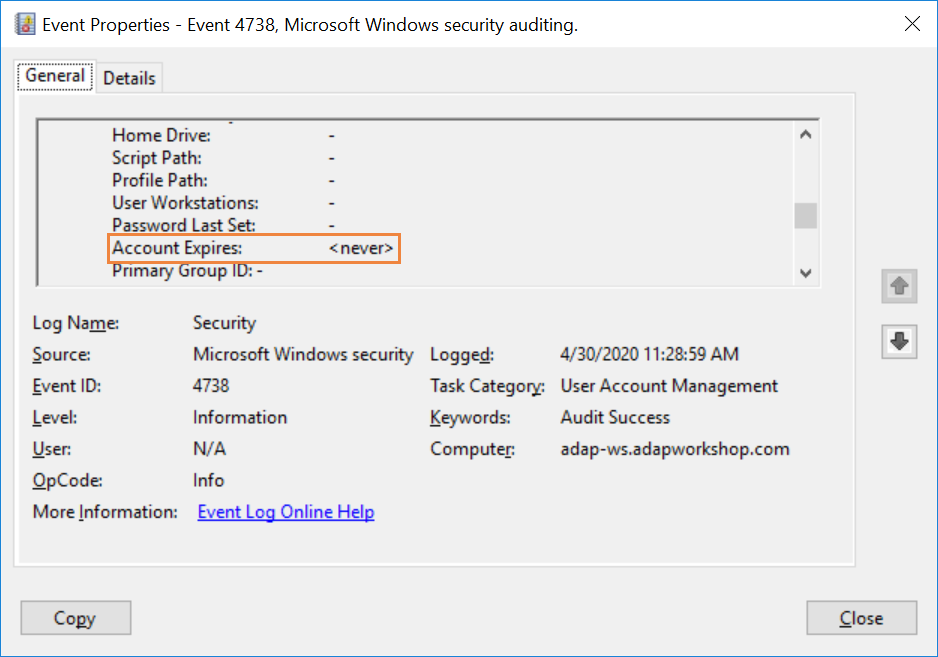Image resolution: width=938 pixels, height=657 pixels.
Task: Click the Task Category User Account Management value
Action: pos(669,386)
